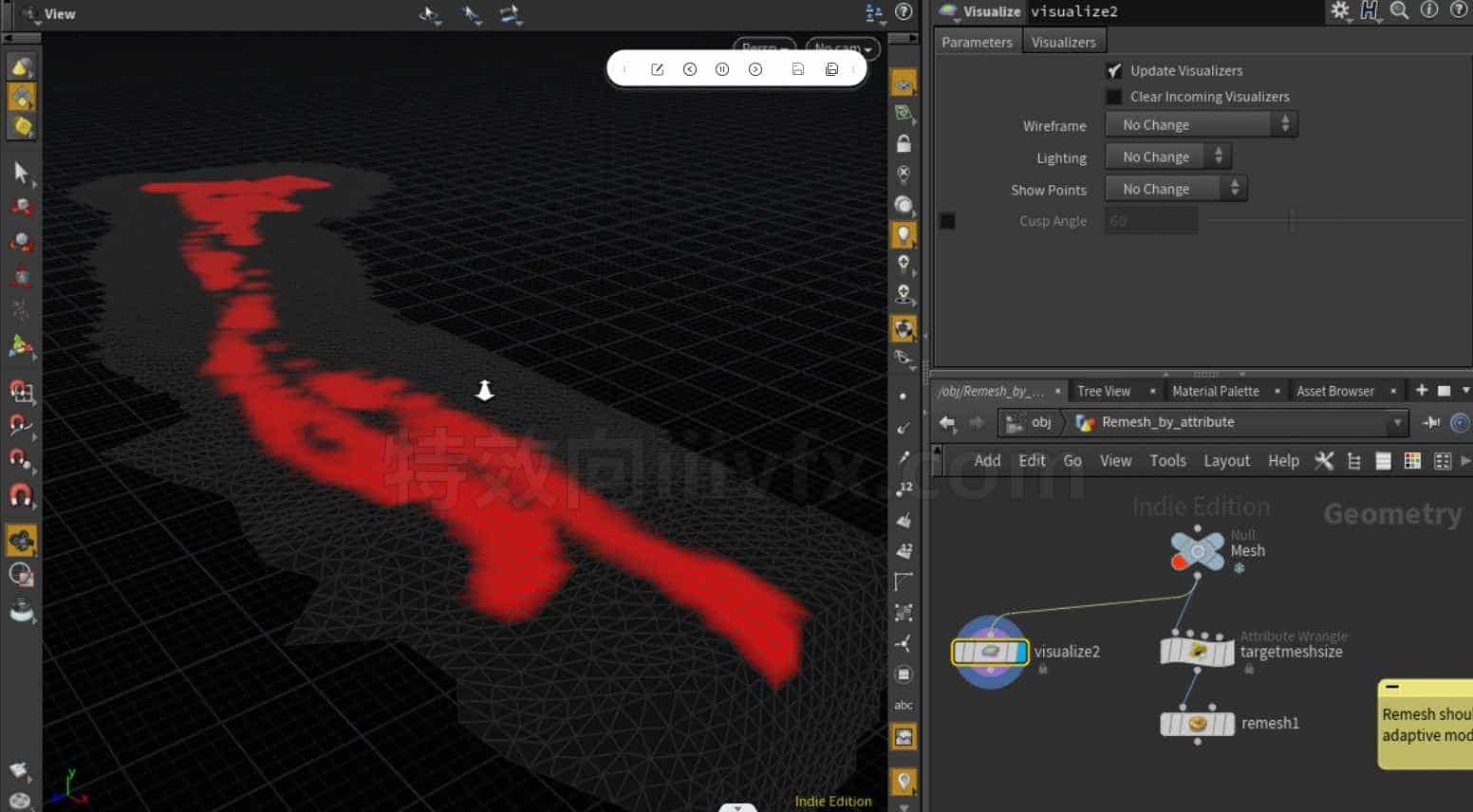Screen dimensions: 1473x812
Task: Click the Cusp Angle slider track
Action: 1337,221
